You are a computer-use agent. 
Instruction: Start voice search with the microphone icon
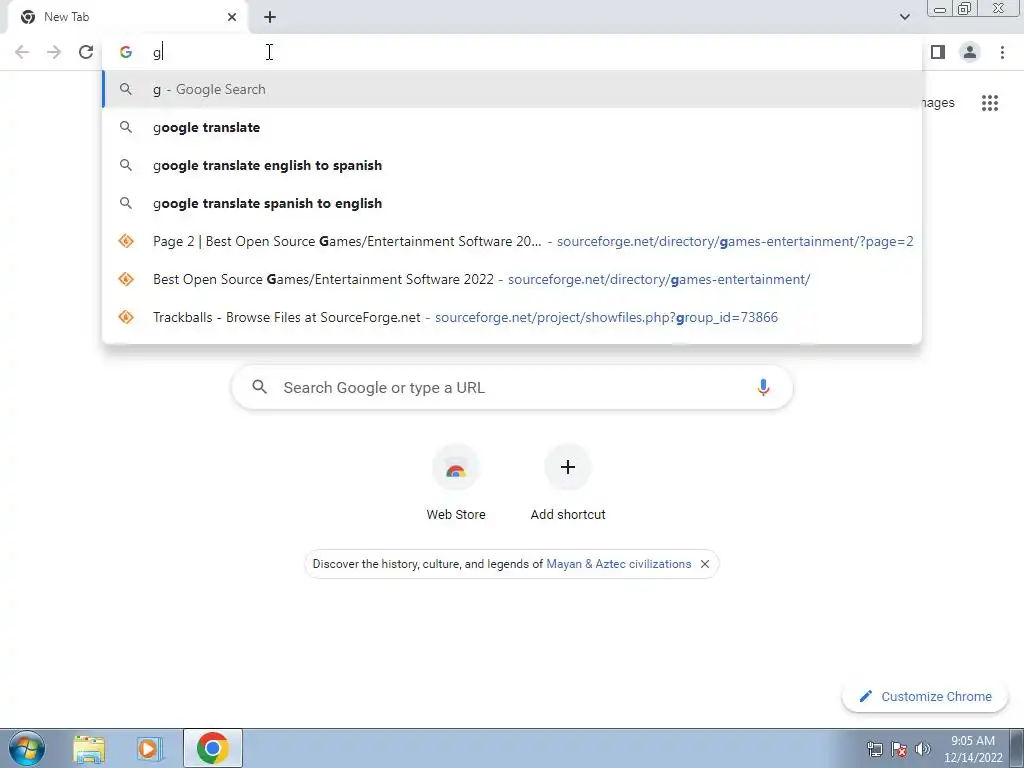763,387
